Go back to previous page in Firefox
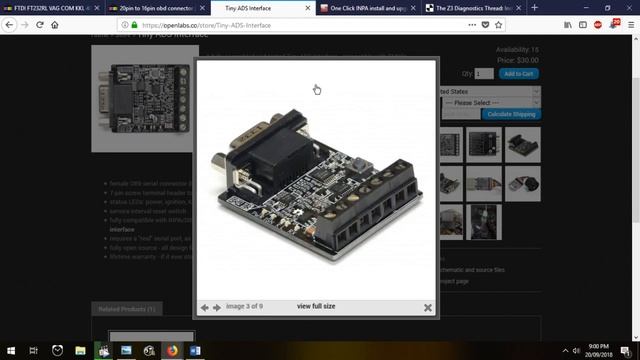640x360 pixels. (x=9, y=25)
